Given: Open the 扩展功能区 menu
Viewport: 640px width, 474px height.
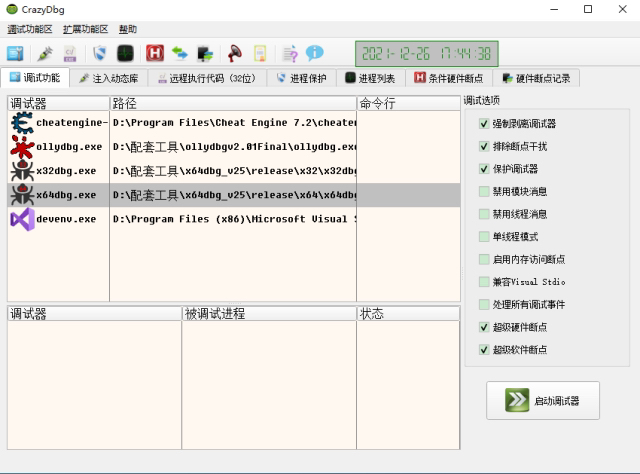Looking at the screenshot, I should pyautogui.click(x=85, y=29).
